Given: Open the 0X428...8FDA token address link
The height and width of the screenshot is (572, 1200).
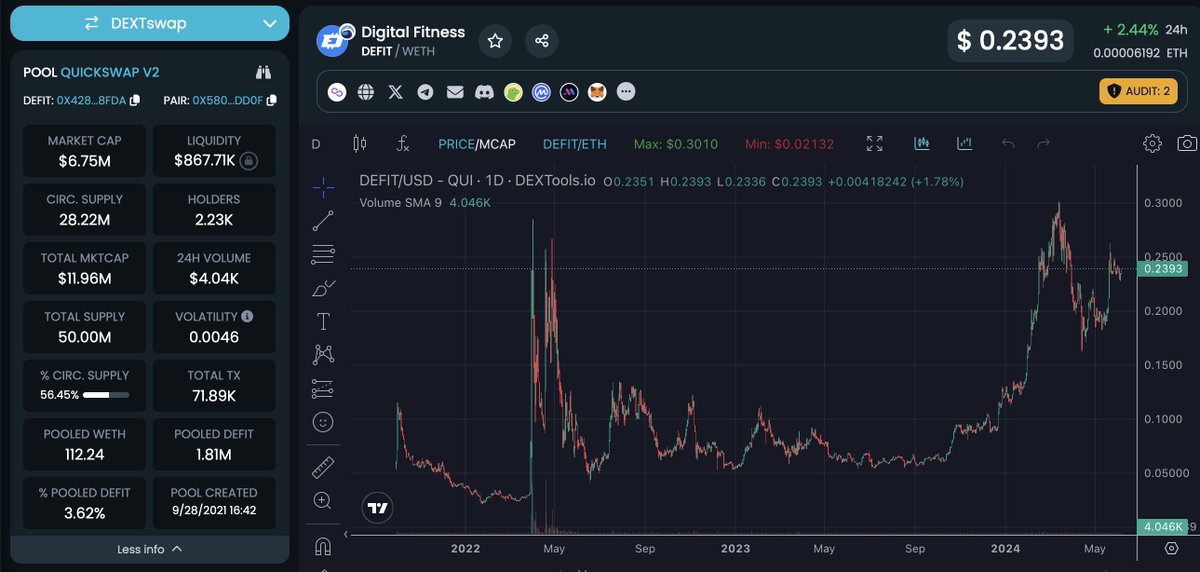Looking at the screenshot, I should pos(92,100).
